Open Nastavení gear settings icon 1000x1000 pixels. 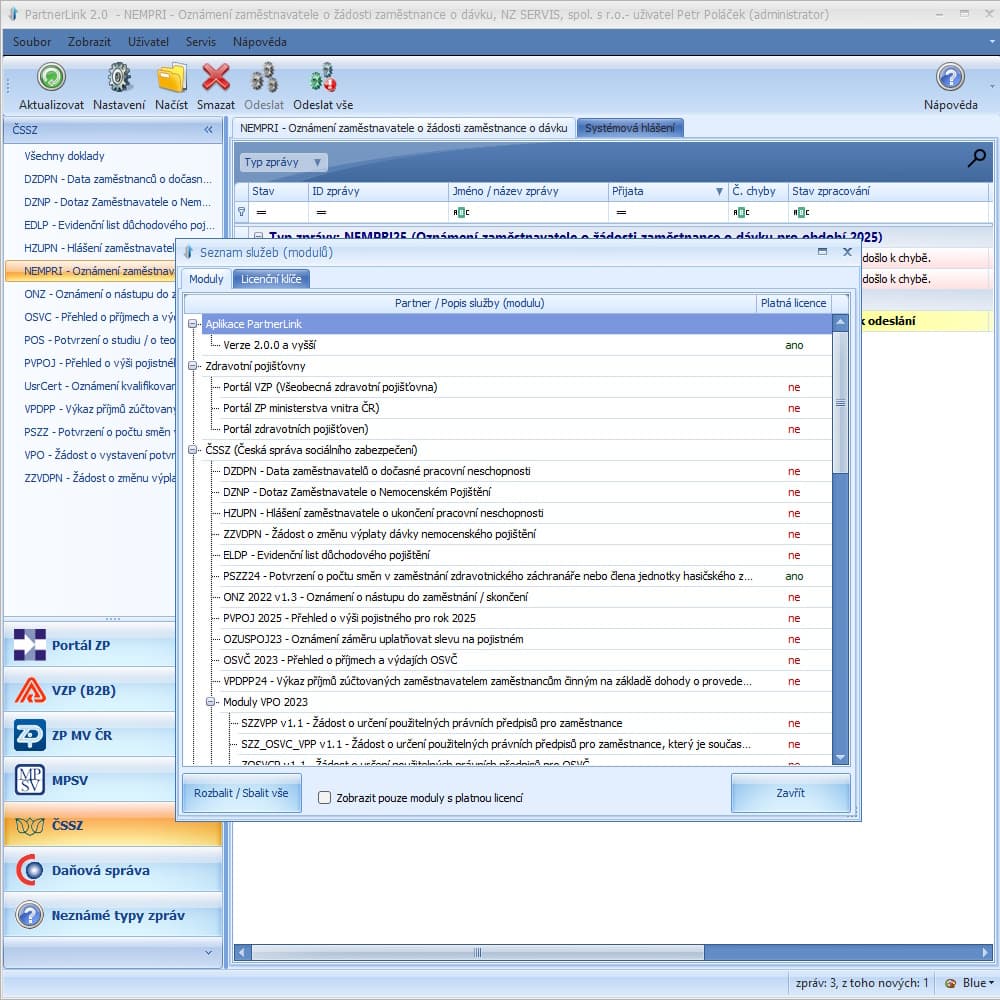119,77
